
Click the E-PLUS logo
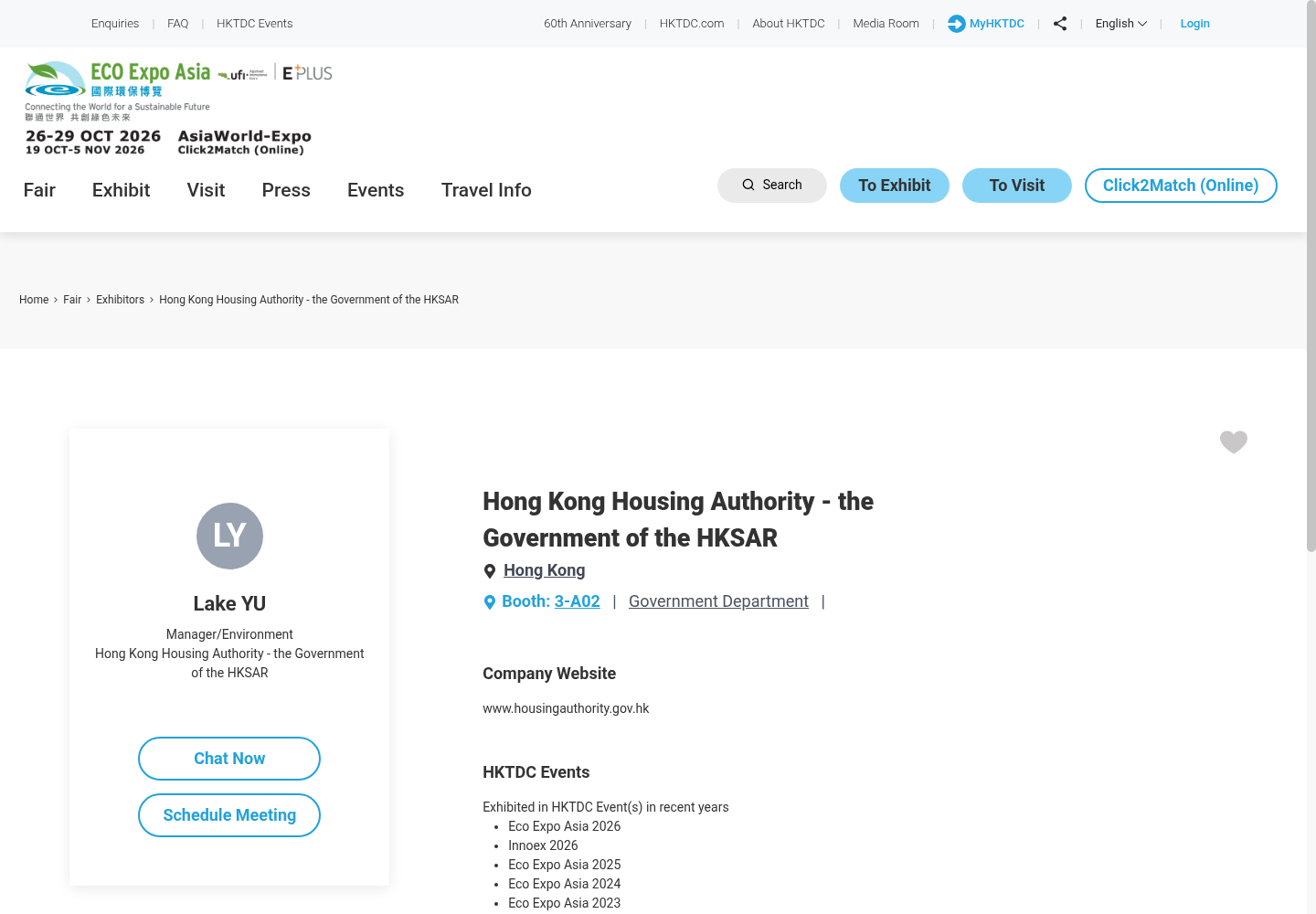[307, 73]
